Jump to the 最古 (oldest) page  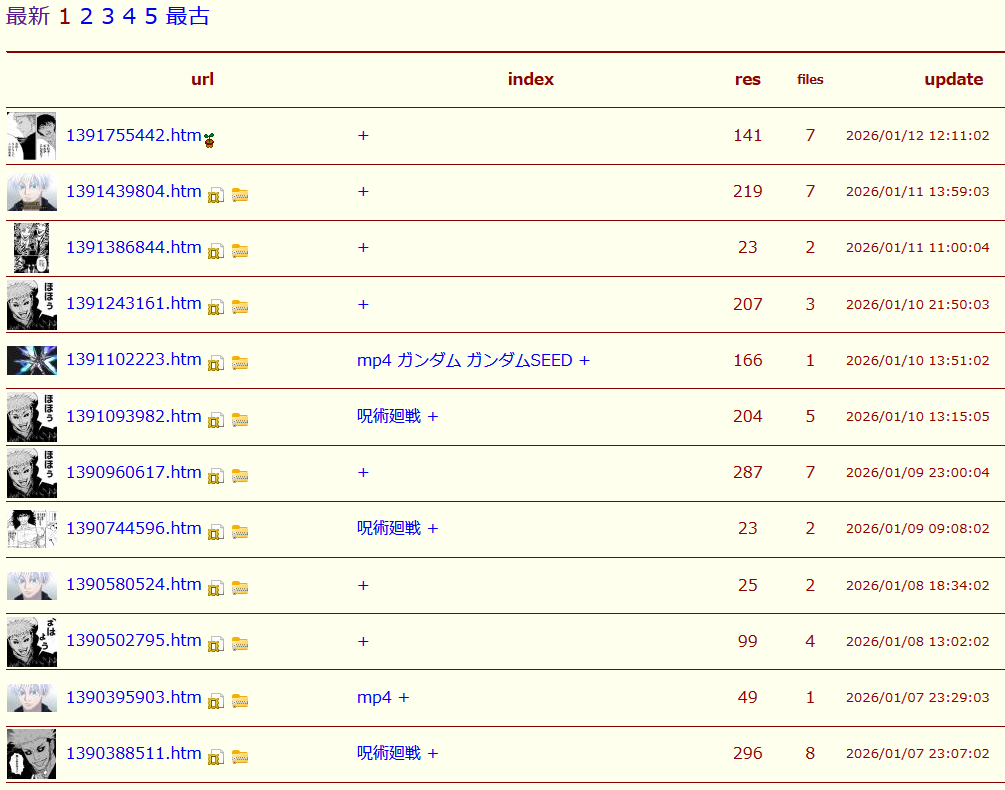(x=188, y=16)
